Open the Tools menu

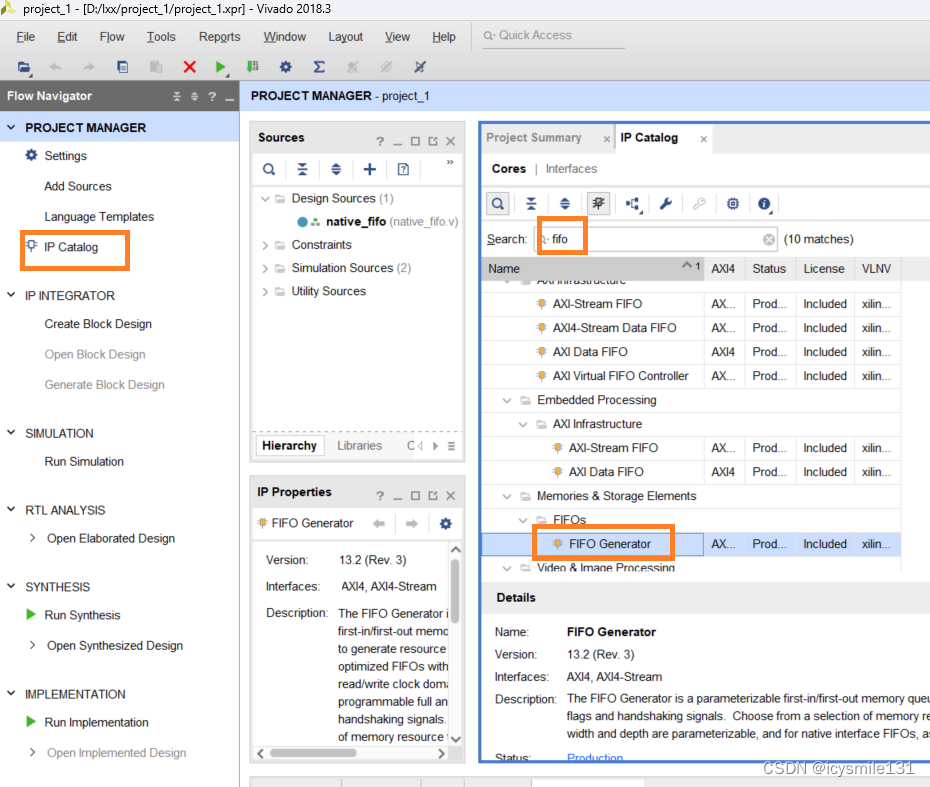pos(161,37)
